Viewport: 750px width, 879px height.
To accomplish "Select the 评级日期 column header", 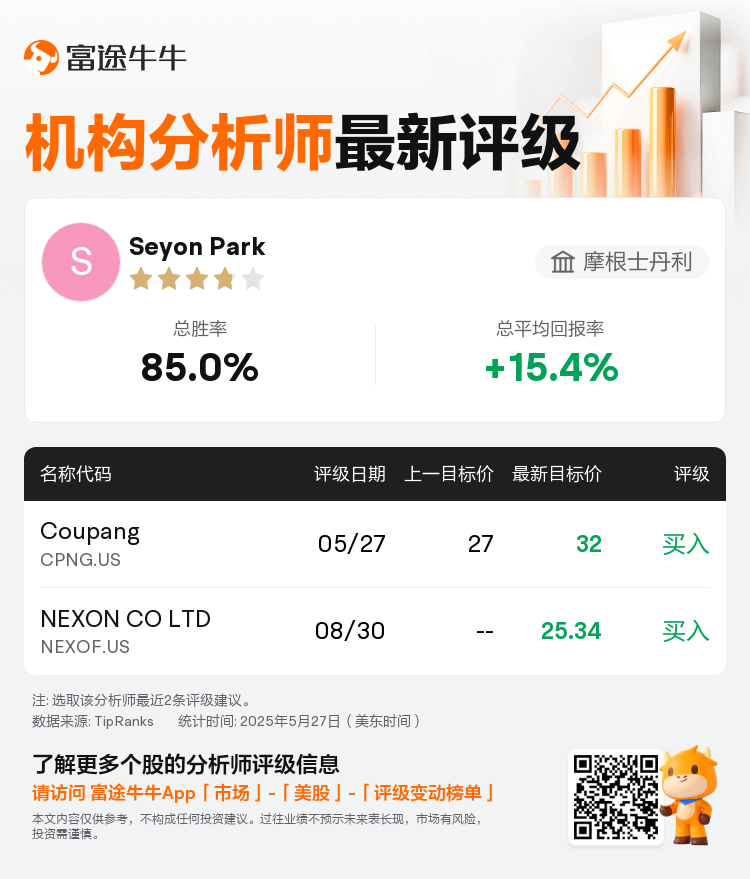I will pos(350,474).
